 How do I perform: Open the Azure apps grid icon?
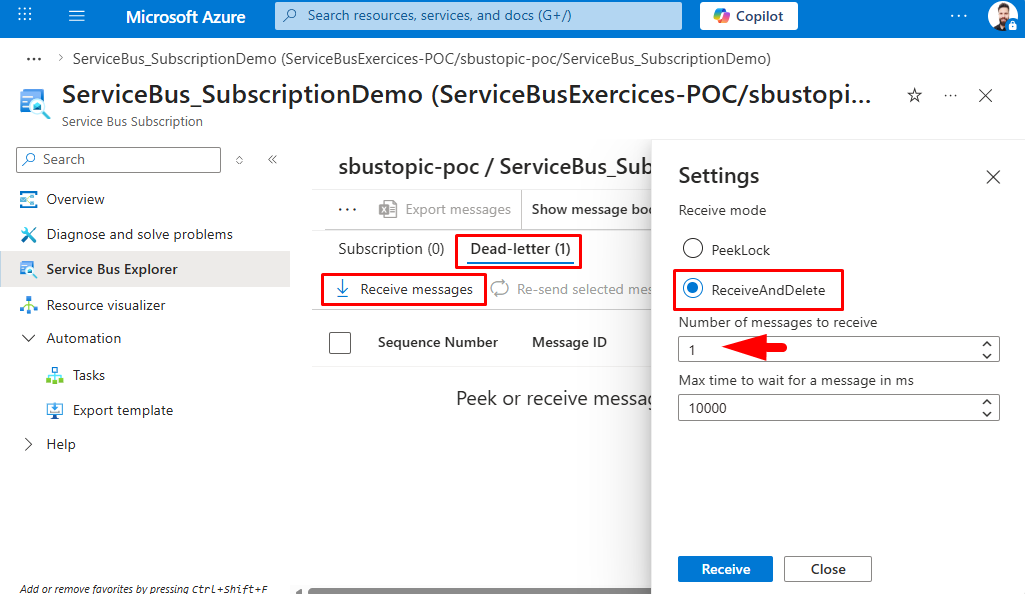(x=25, y=15)
